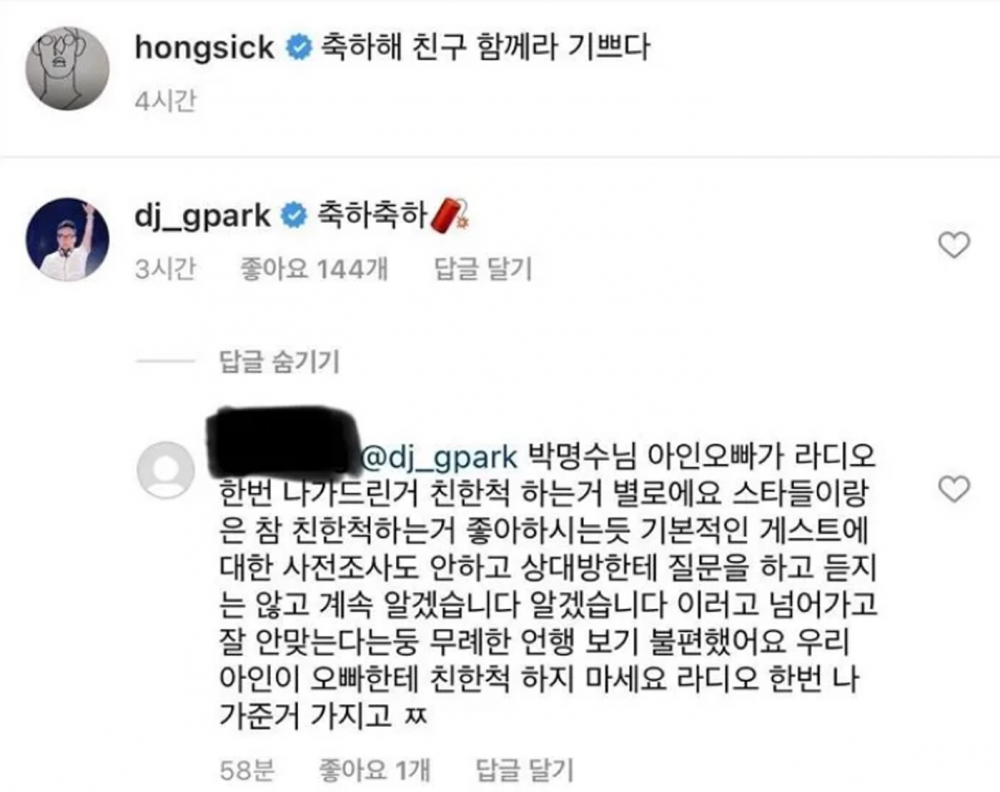
Task: Like the reply comment mentioning @dj_gpark
Action: [x=954, y=489]
